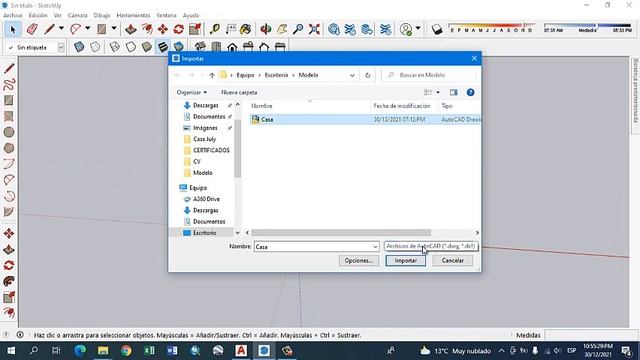Viewport: 640px width, 360px height.
Task: Open the Paint Bucket tool
Action: 246,29
